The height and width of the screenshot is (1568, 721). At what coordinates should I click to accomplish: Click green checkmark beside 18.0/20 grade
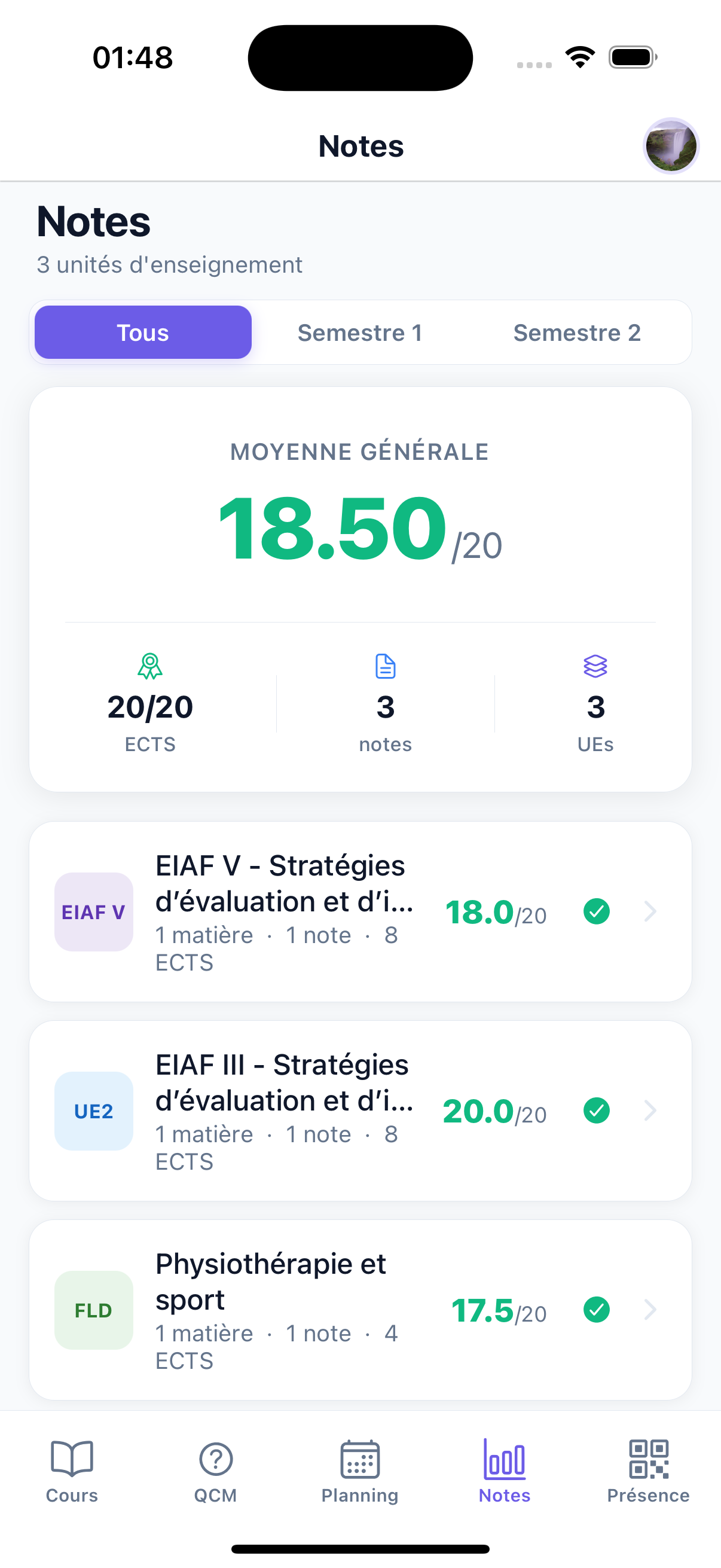[x=596, y=912]
